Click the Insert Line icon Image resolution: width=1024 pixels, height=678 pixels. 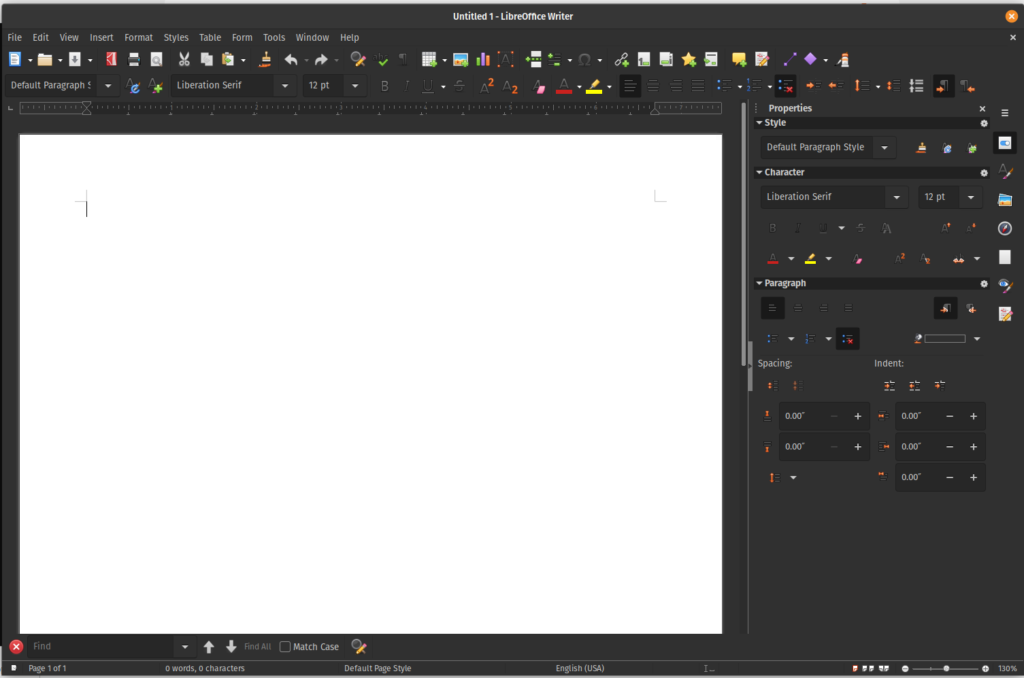pyautogui.click(x=790, y=59)
